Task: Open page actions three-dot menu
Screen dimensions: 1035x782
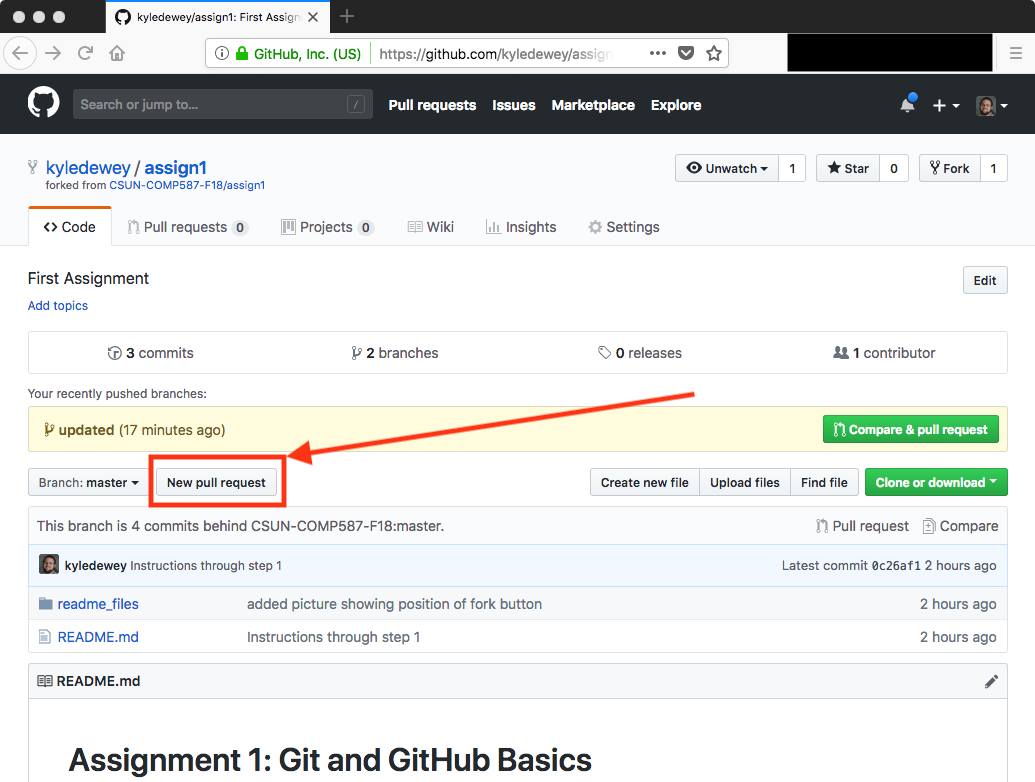Action: click(657, 53)
